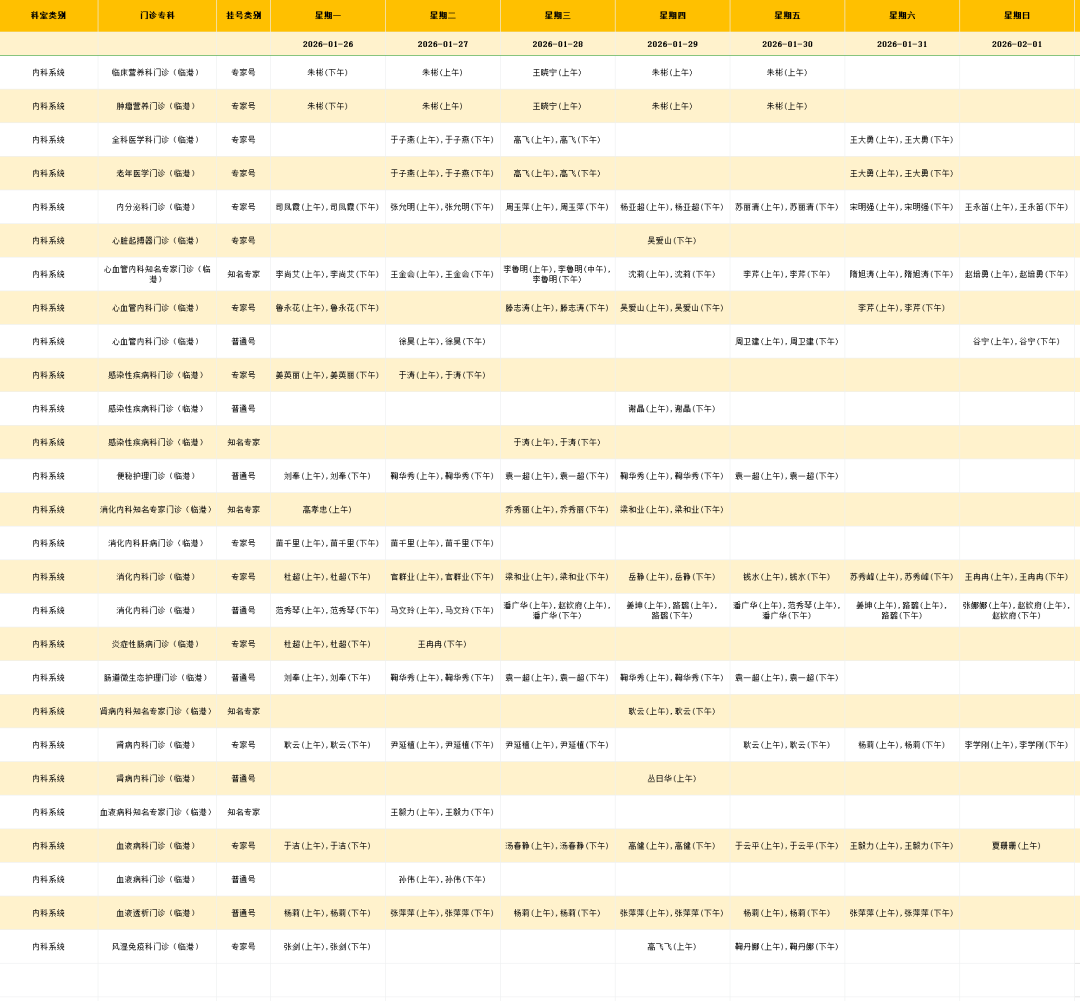Select the 星期一 header cell
The width and height of the screenshot is (1080, 1001).
[327, 15]
